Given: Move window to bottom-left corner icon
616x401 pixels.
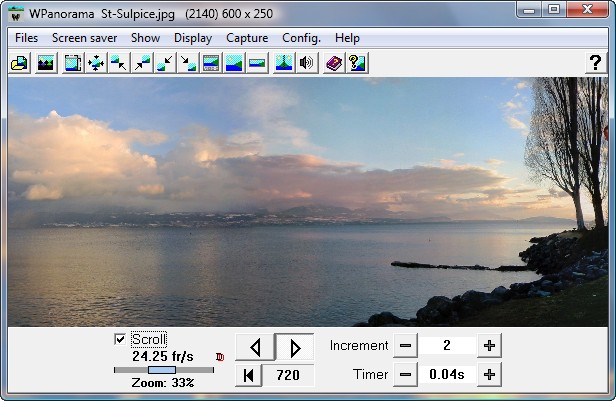Looking at the screenshot, I should click(x=165, y=63).
